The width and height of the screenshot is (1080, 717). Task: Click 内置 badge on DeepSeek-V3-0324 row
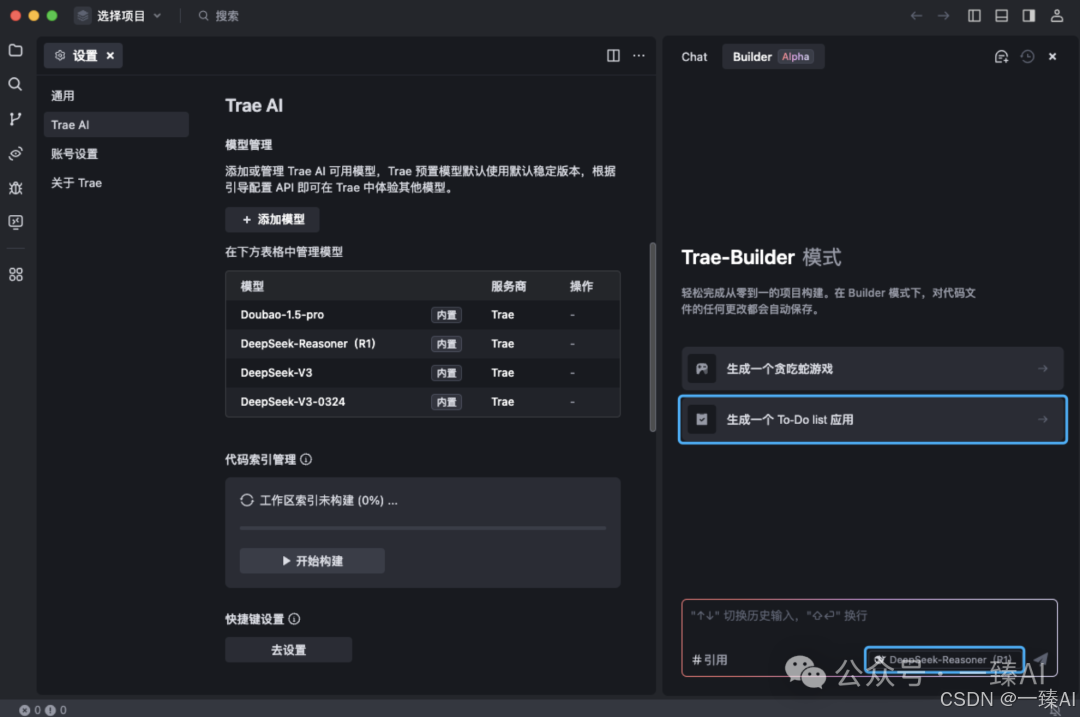(446, 402)
